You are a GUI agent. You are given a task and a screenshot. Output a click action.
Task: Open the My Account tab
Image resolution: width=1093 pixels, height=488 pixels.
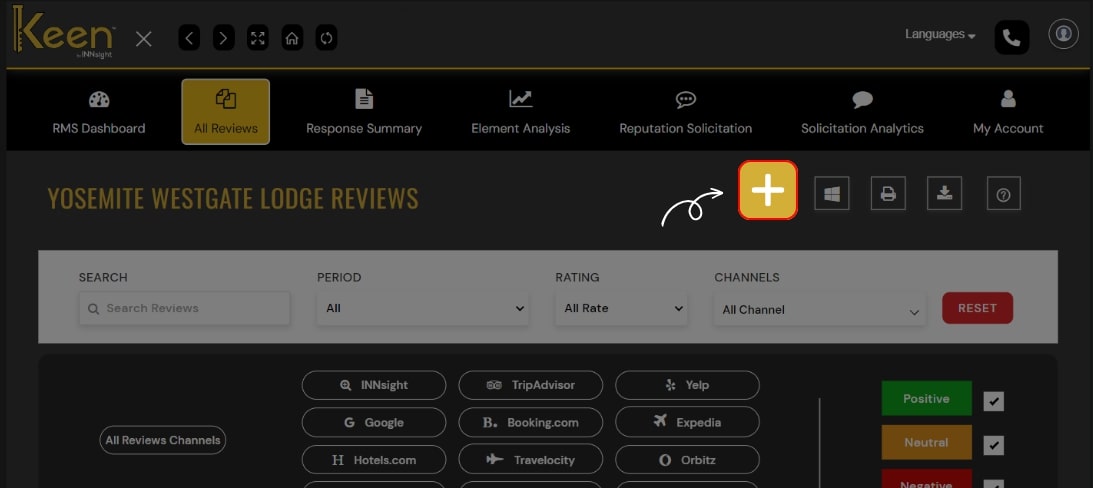click(1008, 112)
